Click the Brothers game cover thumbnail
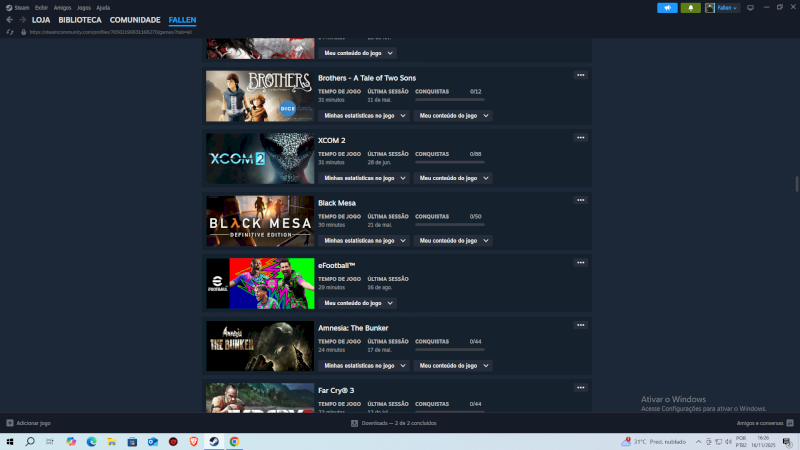This screenshot has width=800, height=450. [260, 96]
